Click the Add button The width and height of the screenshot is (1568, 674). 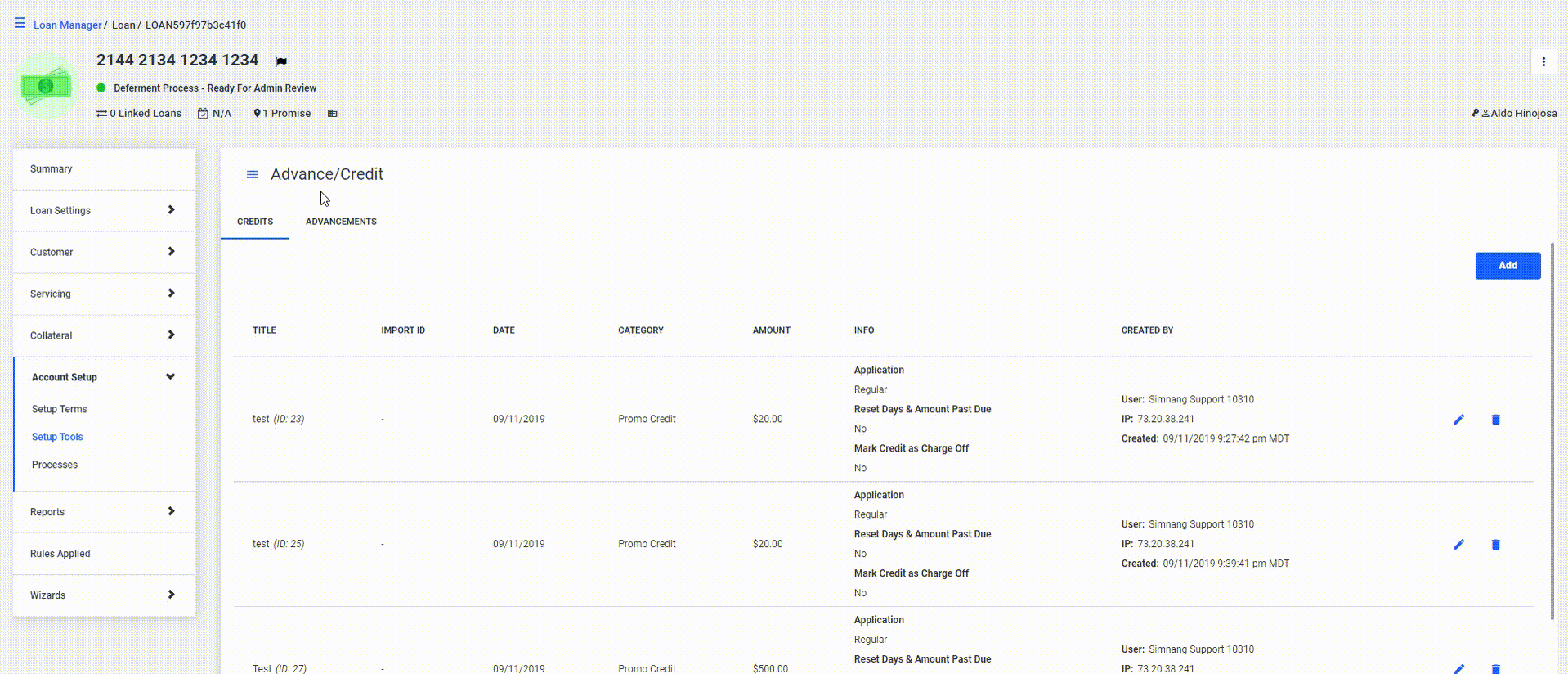click(1508, 266)
